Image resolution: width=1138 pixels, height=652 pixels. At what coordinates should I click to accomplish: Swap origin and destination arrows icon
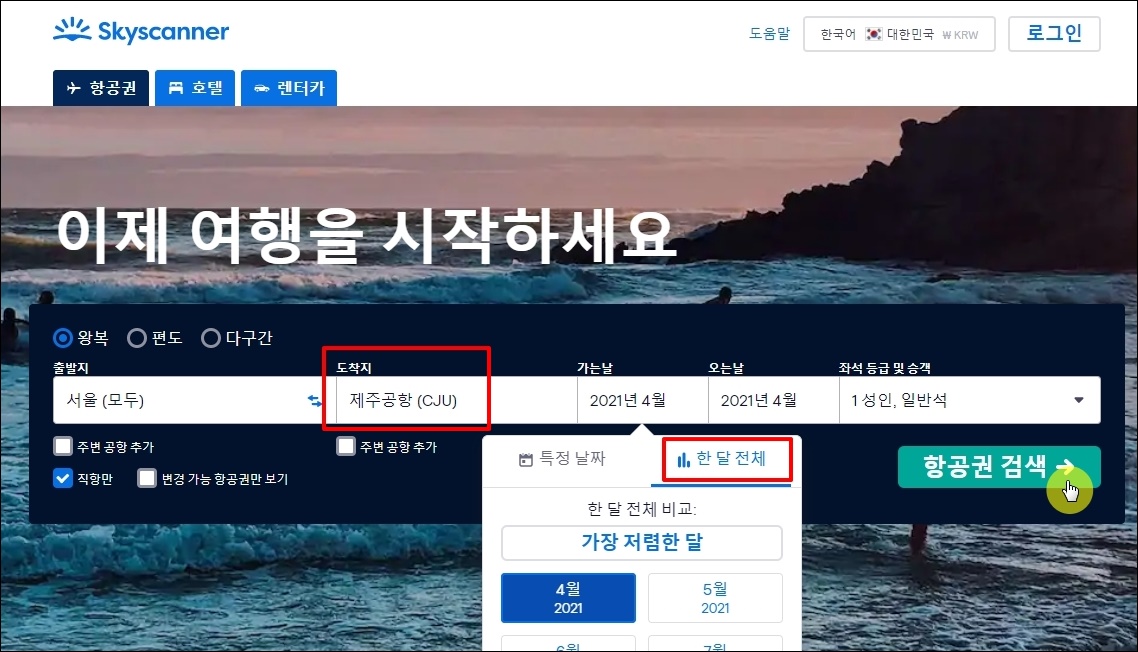pyautogui.click(x=314, y=400)
